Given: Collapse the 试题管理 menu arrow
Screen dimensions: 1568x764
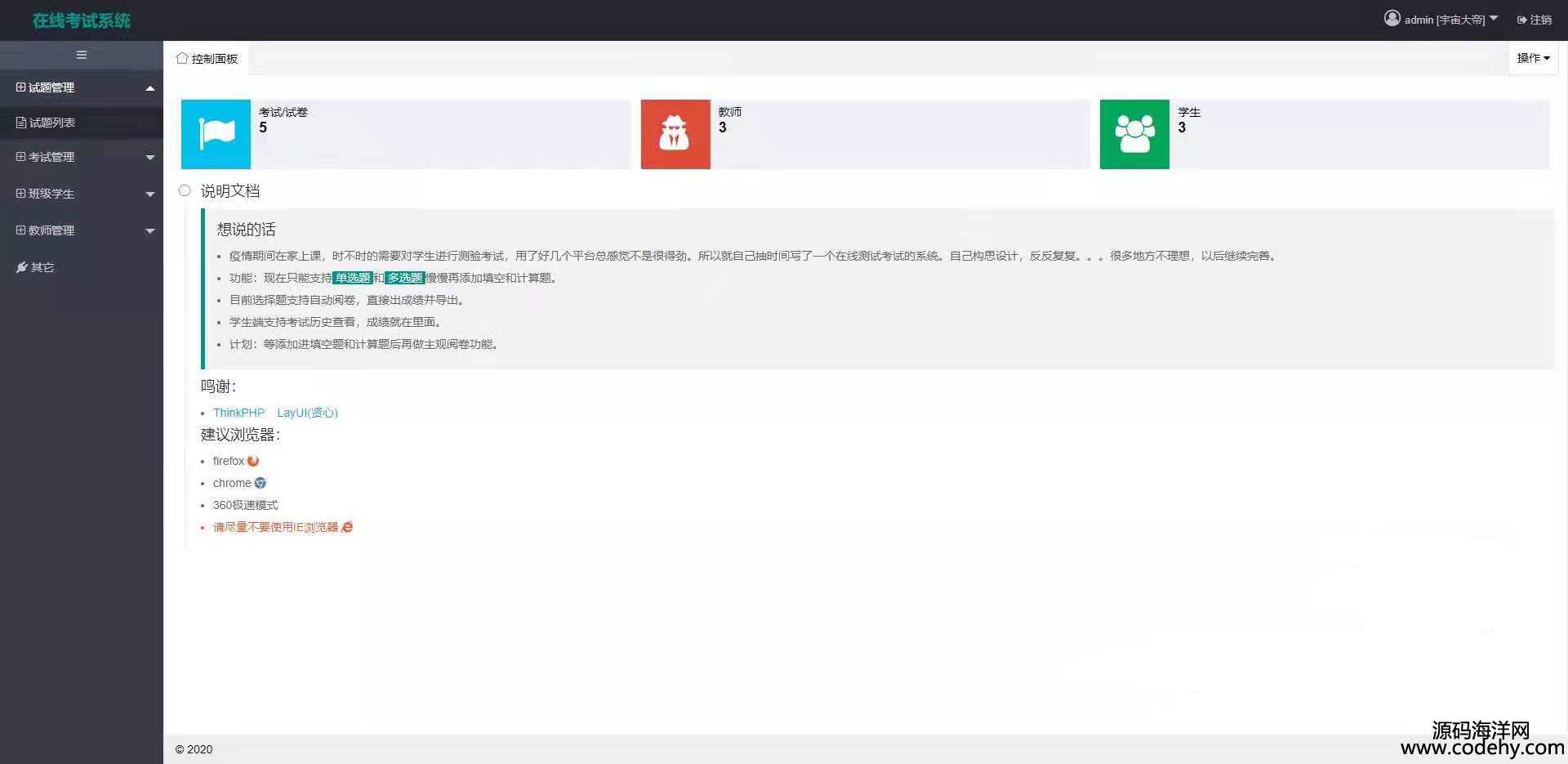Looking at the screenshot, I should point(150,88).
